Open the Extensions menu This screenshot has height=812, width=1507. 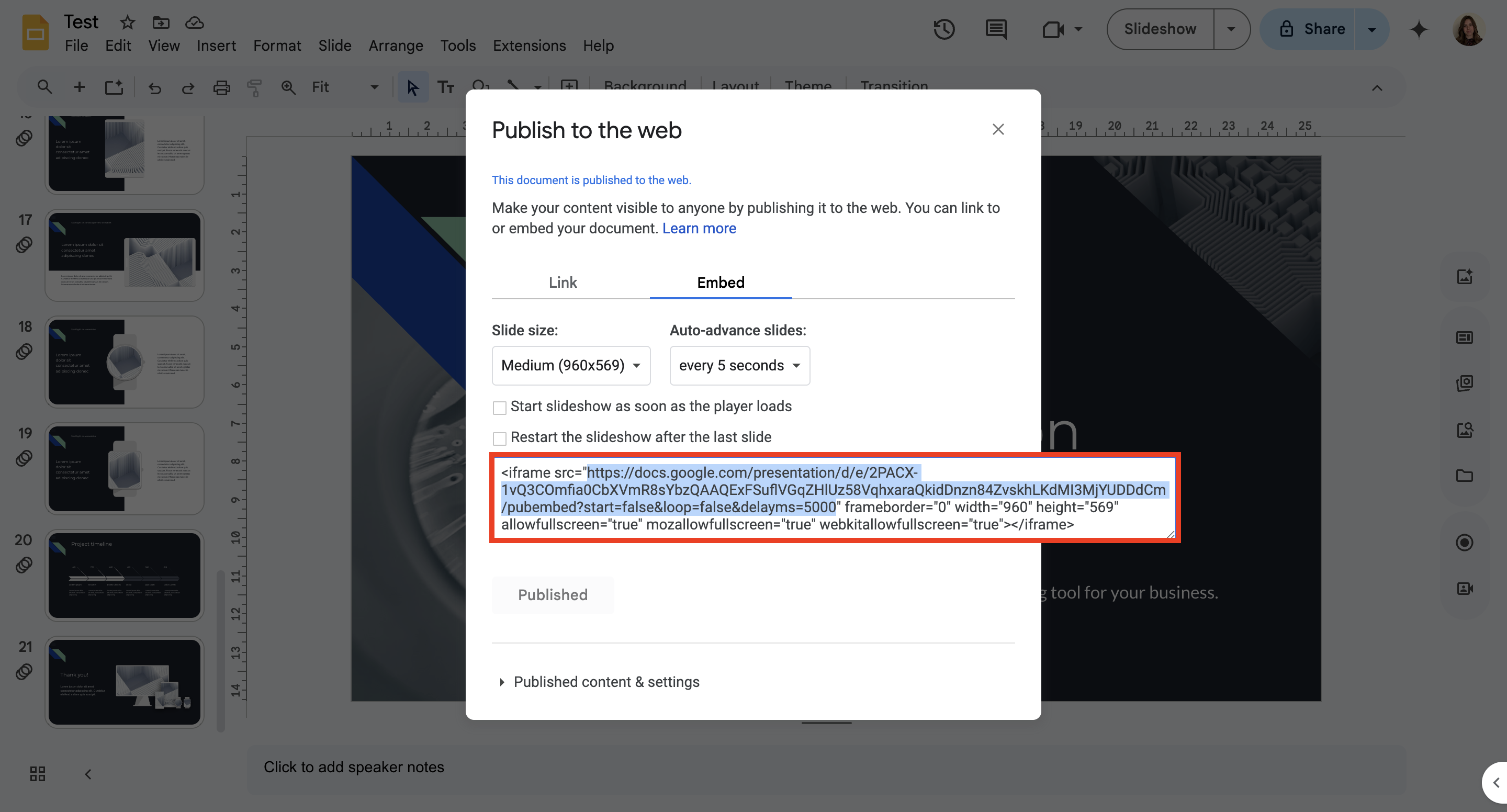(529, 45)
